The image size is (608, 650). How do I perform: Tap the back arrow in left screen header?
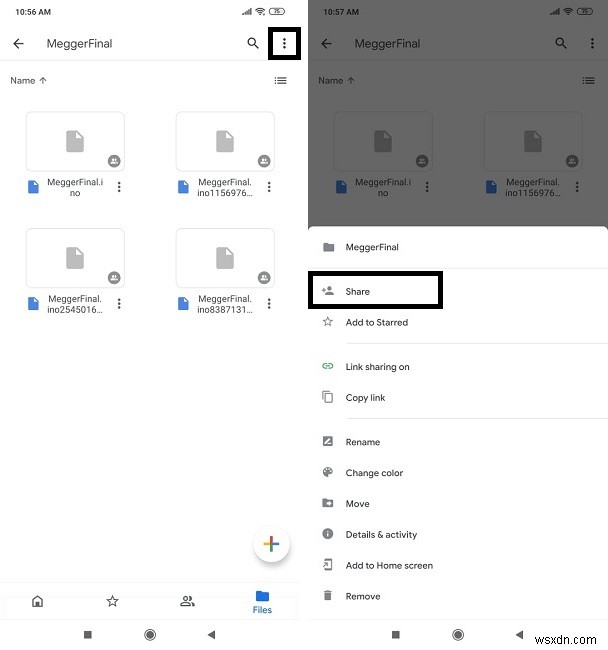(18, 44)
